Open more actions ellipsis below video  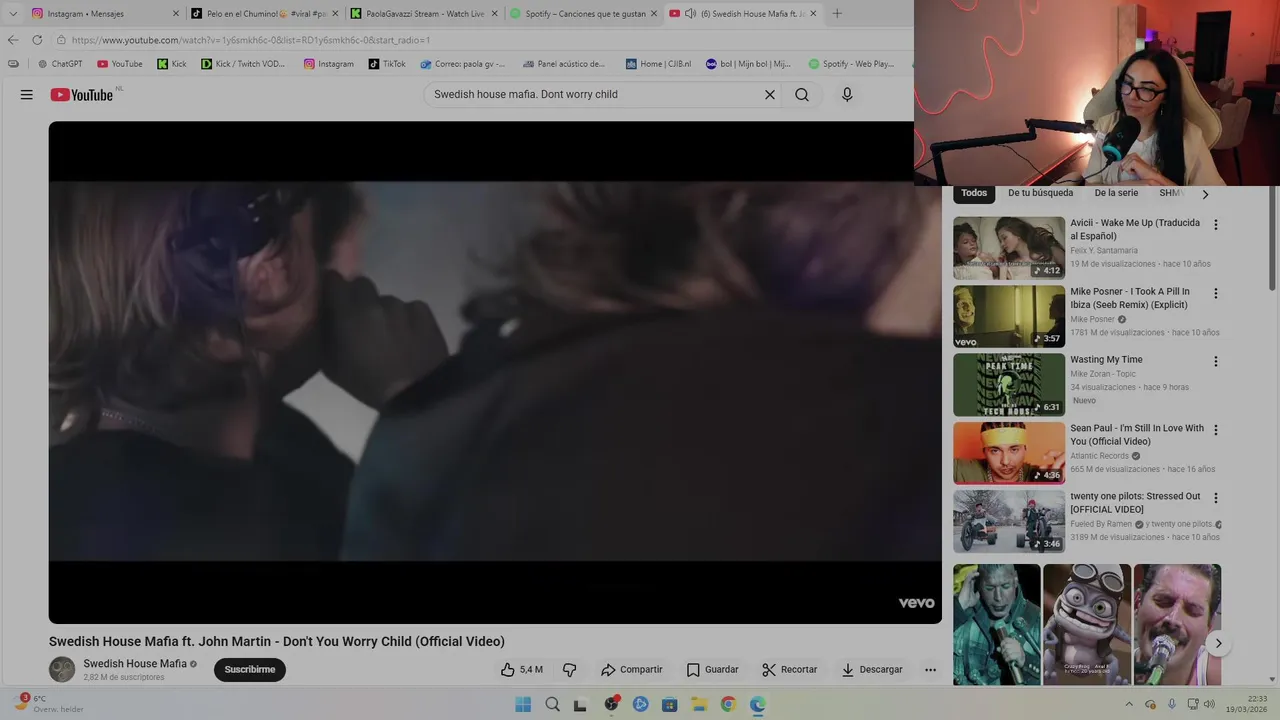pyautogui.click(x=930, y=670)
